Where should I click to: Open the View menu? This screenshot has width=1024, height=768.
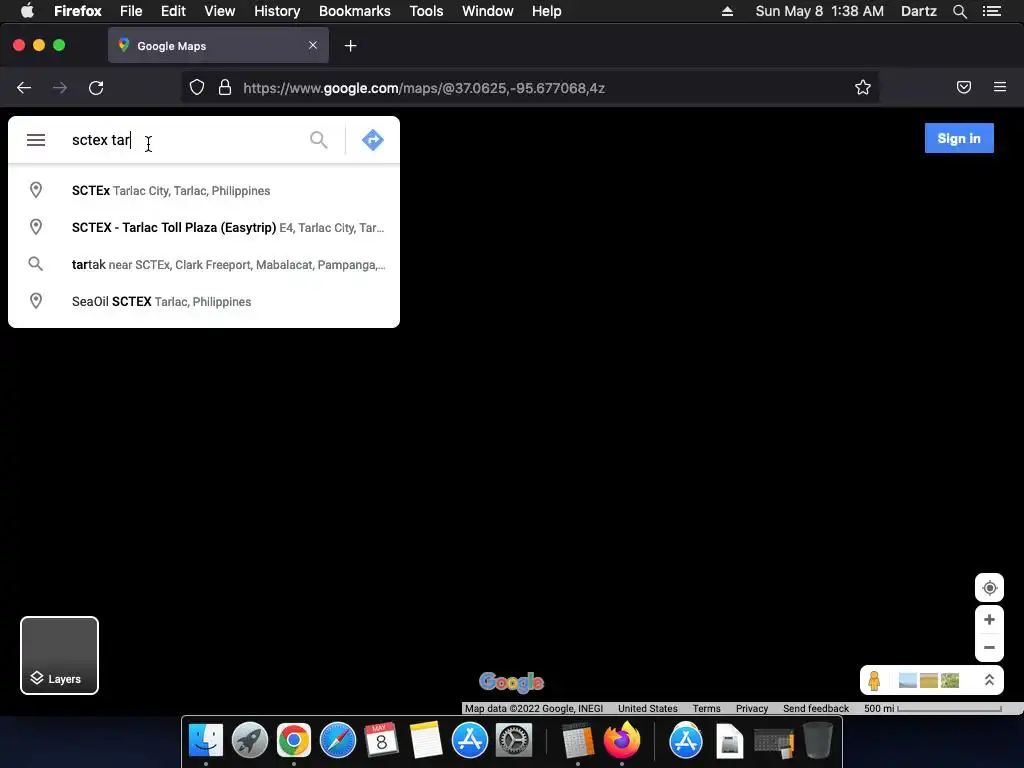click(219, 11)
